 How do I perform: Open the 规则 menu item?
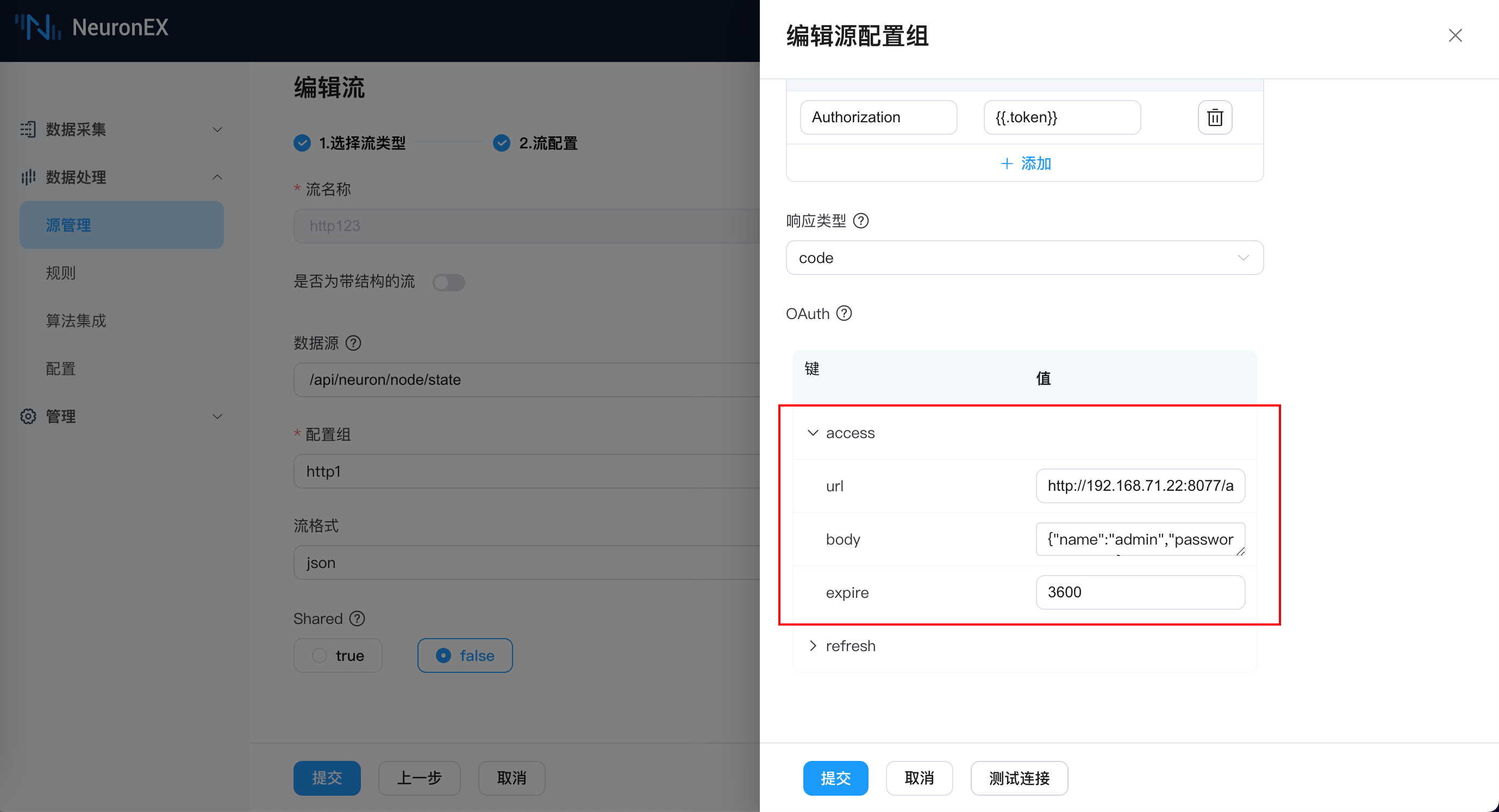tap(61, 273)
